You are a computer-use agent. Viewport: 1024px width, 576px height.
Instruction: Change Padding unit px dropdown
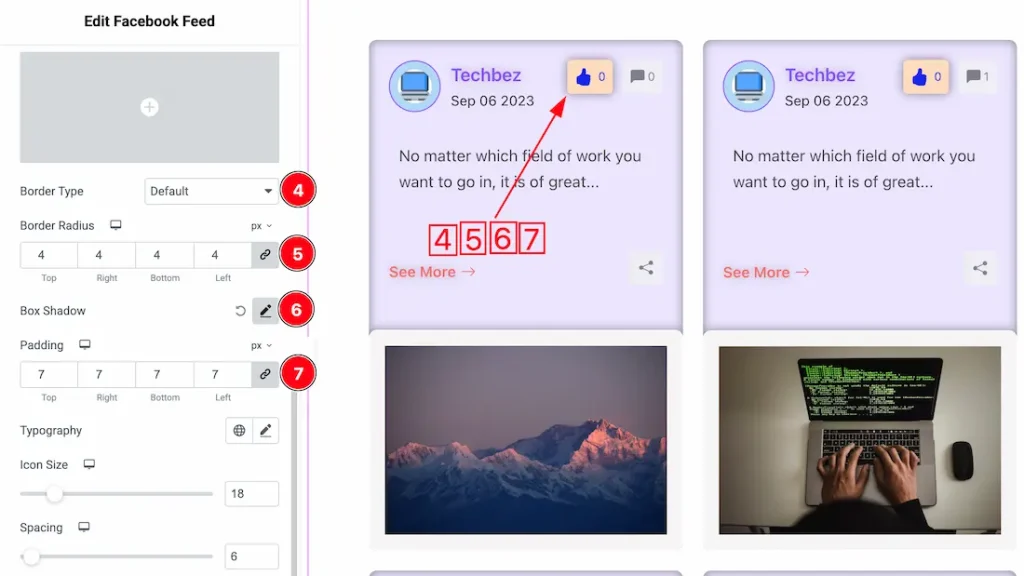coord(261,346)
